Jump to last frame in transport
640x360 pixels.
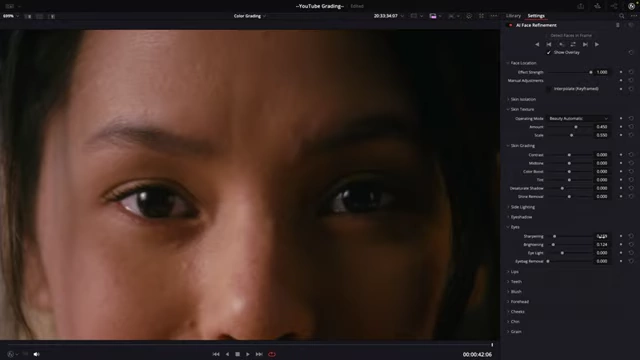pos(259,354)
